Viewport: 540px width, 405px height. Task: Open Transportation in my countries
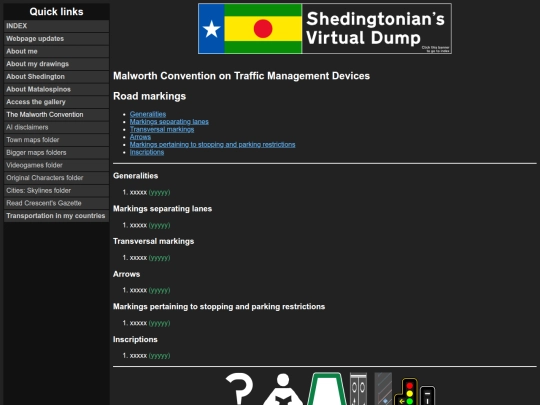(x=56, y=216)
